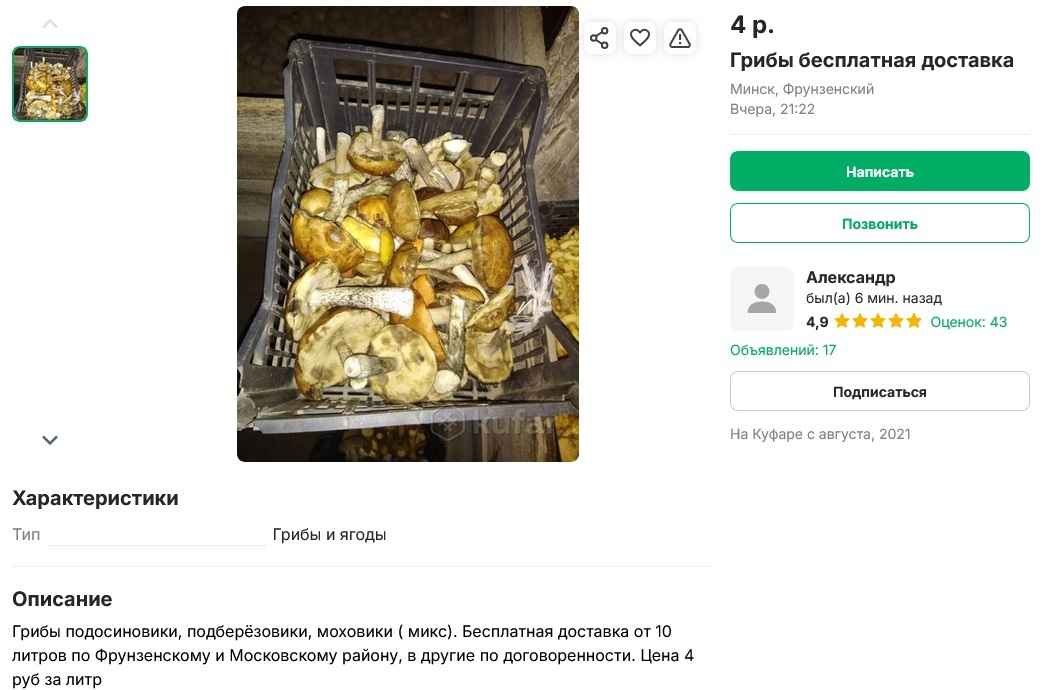
Task: Select the mushroom basket thumbnail
Action: [50, 83]
